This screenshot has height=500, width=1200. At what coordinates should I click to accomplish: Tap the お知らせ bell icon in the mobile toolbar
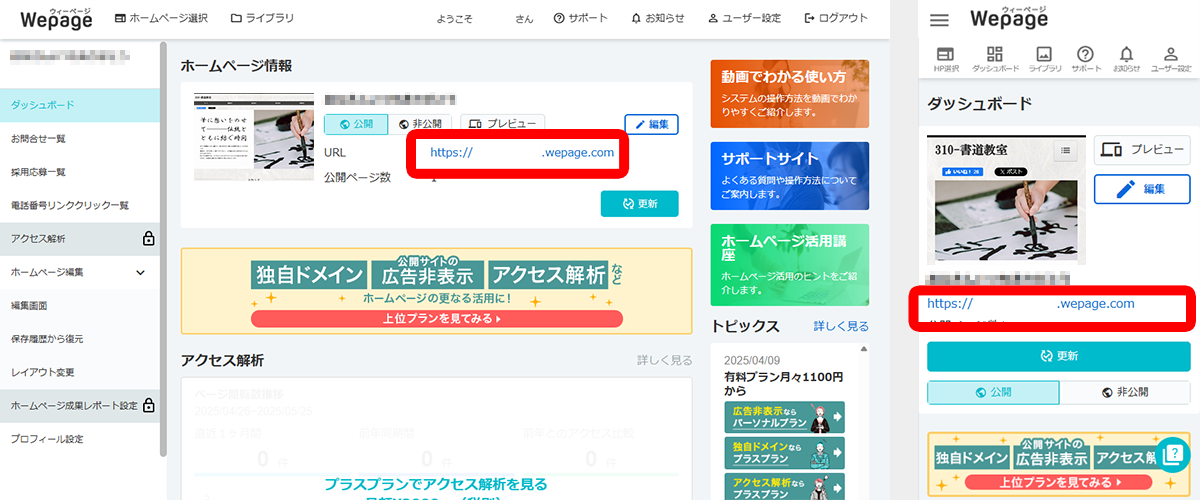[1126, 59]
